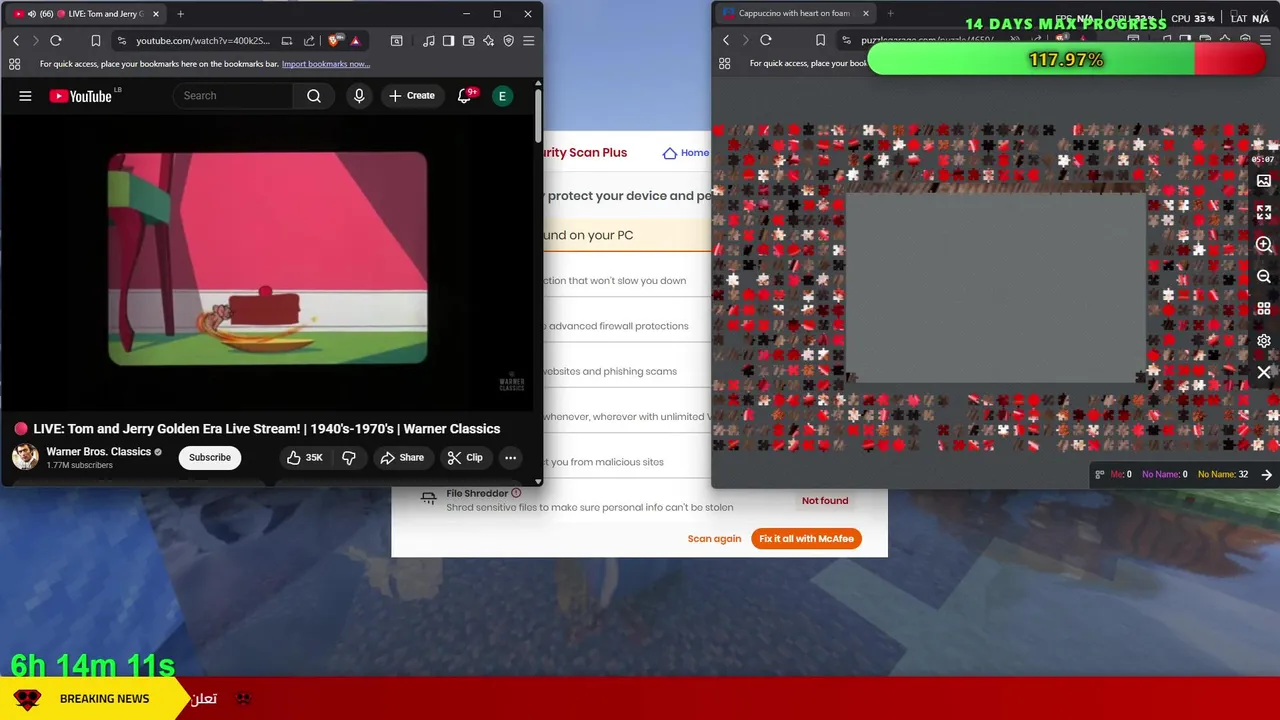Open Warner Bros. Classics channel avatar
The image size is (1280, 720).
click(25, 457)
